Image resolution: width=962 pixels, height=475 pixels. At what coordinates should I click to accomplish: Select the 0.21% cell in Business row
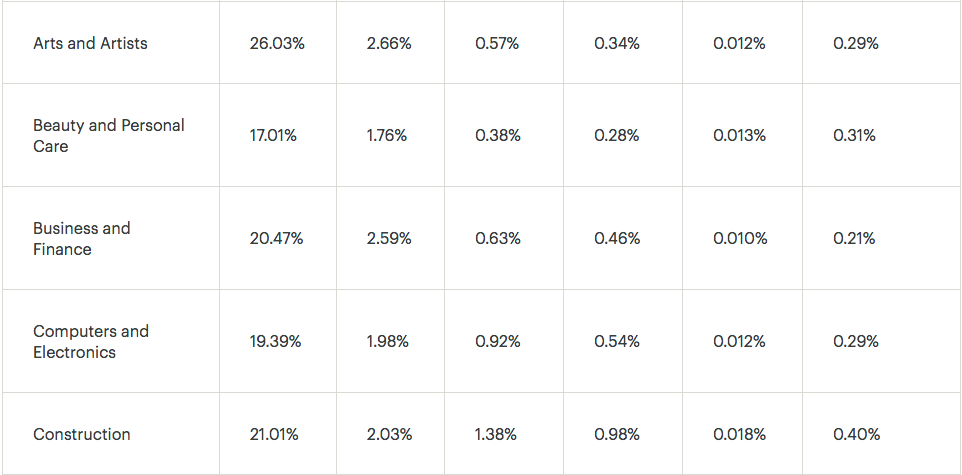tap(854, 239)
